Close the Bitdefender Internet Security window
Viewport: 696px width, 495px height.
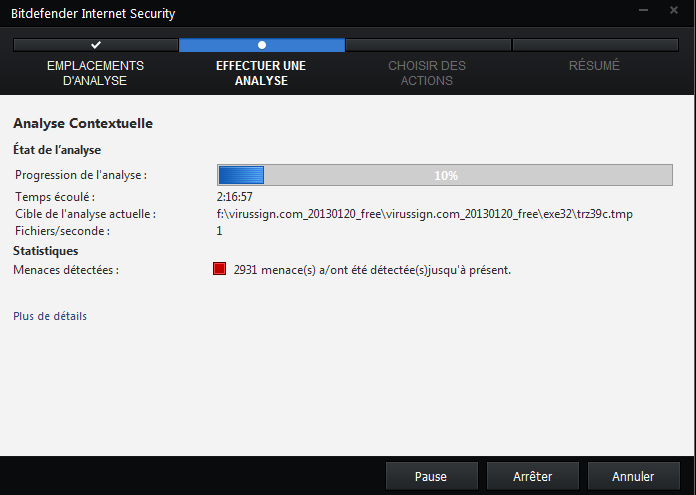pyautogui.click(x=674, y=10)
